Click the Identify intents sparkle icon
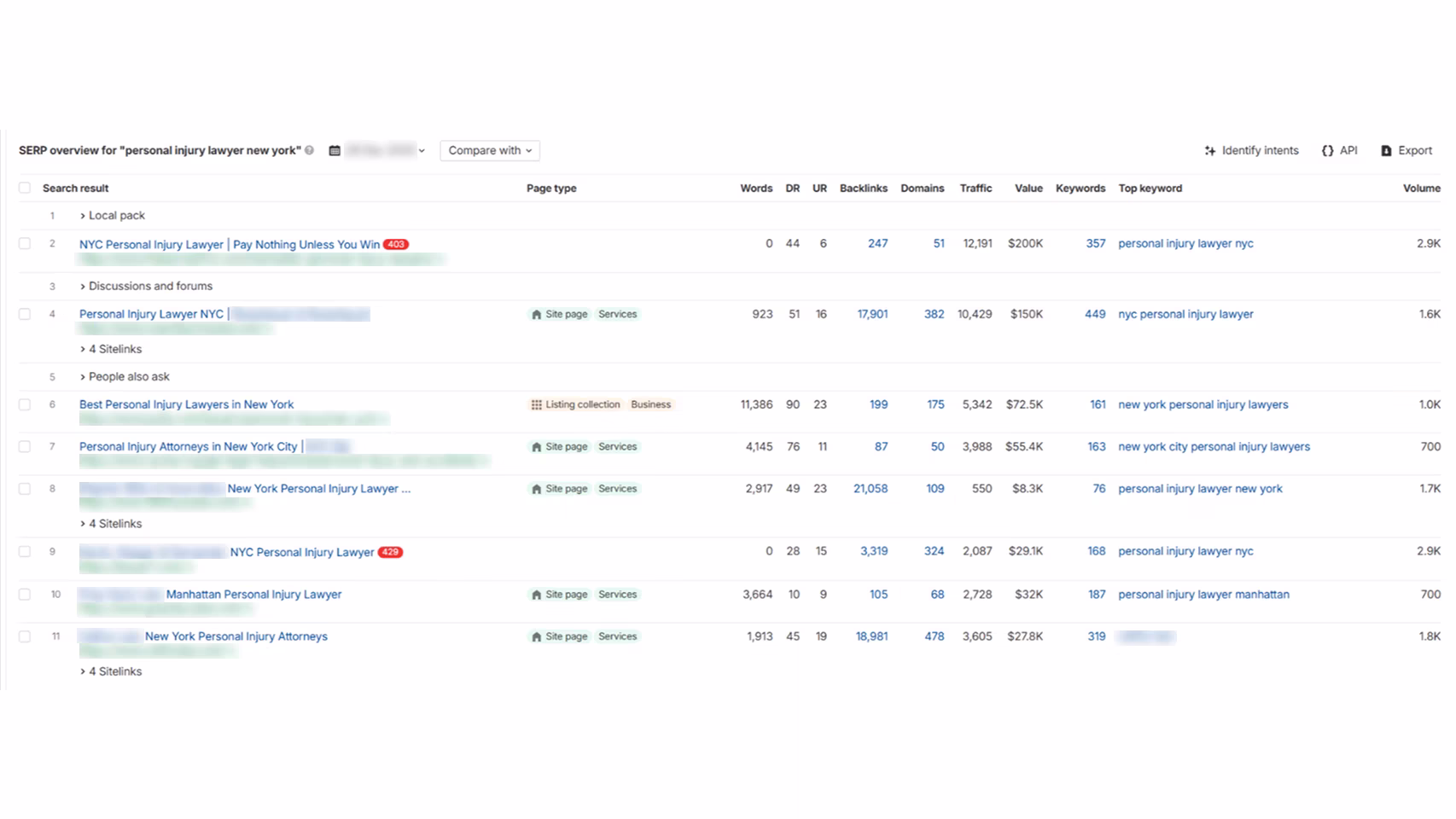The width and height of the screenshot is (1456, 819). pos(1210,150)
